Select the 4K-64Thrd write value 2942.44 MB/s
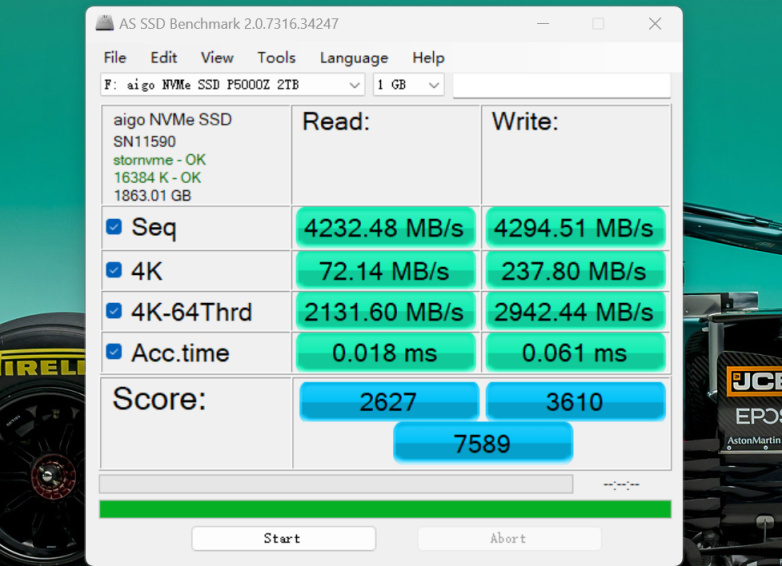The width and height of the screenshot is (782, 566). tap(575, 312)
